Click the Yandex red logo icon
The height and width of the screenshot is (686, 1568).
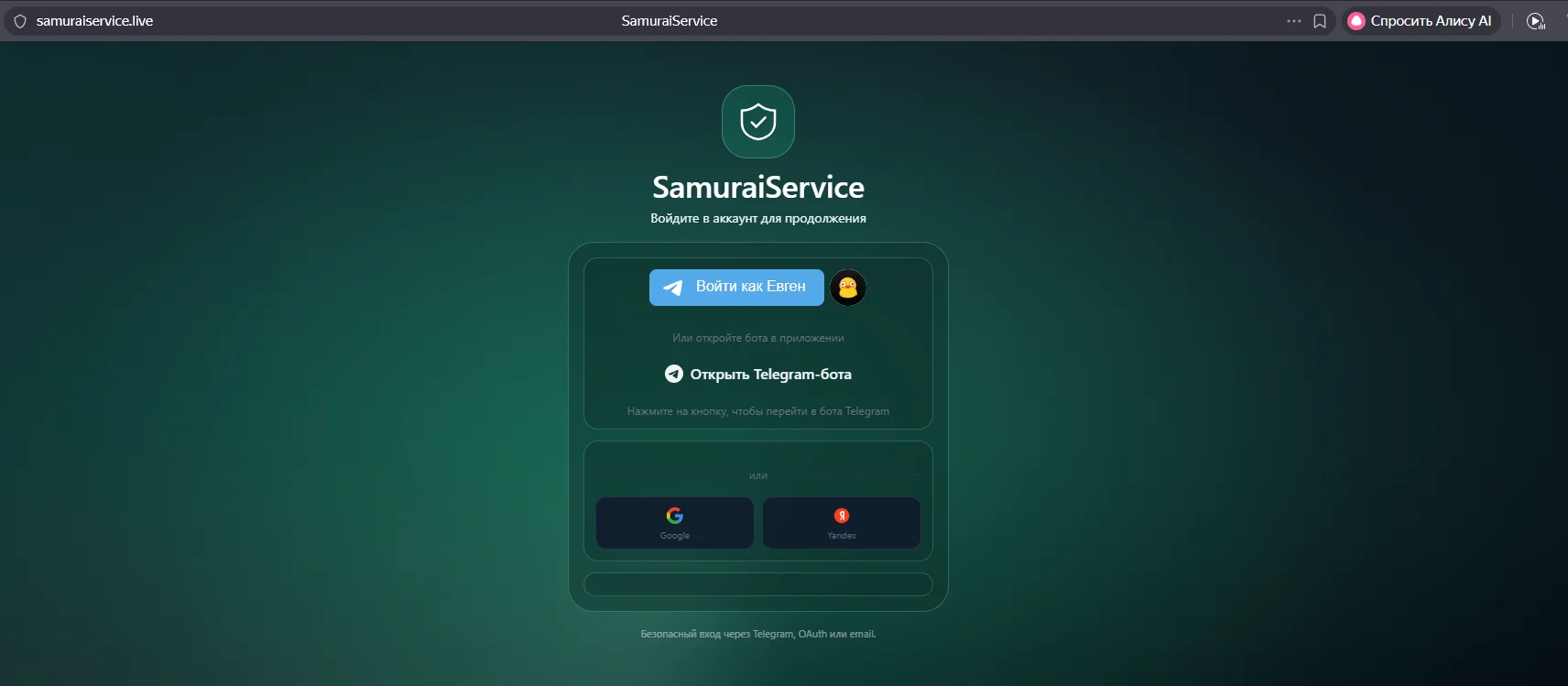[842, 516]
